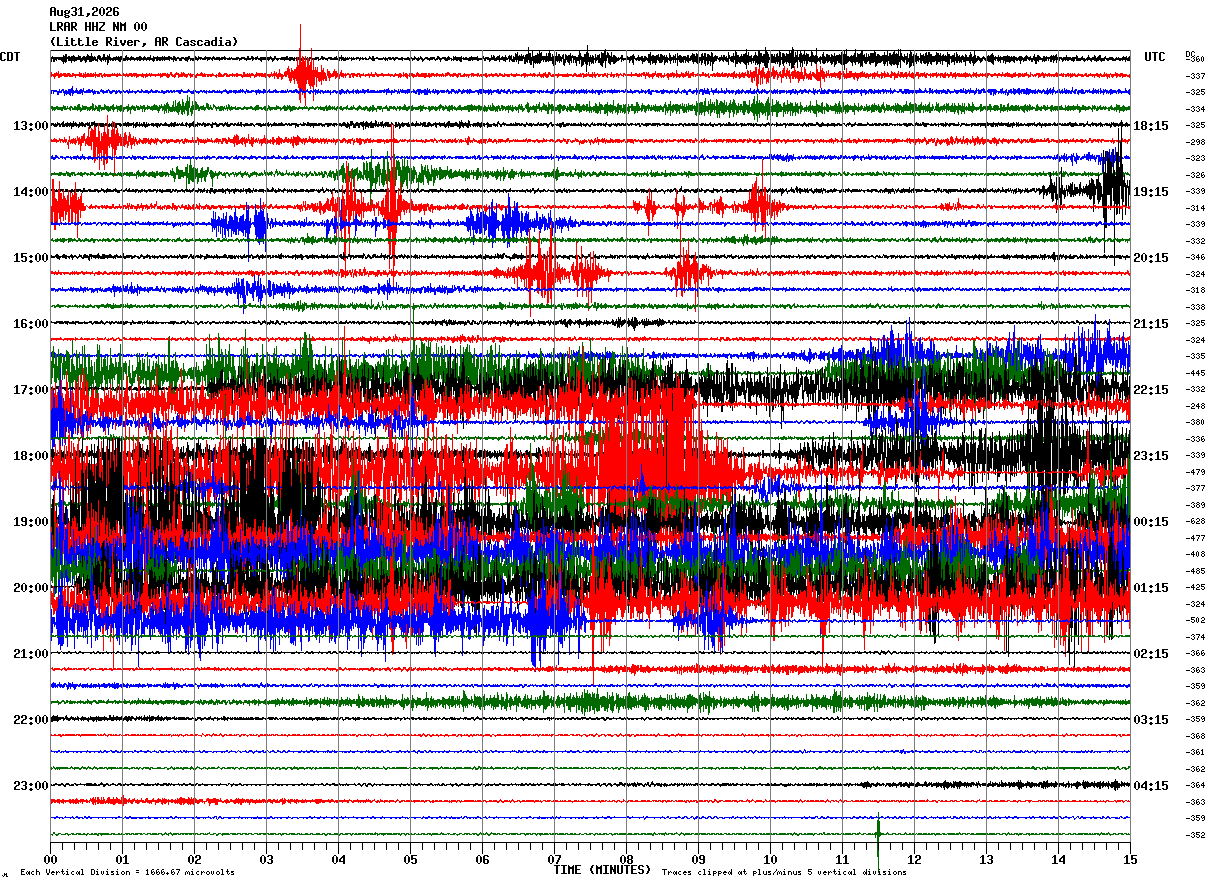Select the LRAR HHZ NM 00 station label
1210x886 pixels.
tap(98, 27)
